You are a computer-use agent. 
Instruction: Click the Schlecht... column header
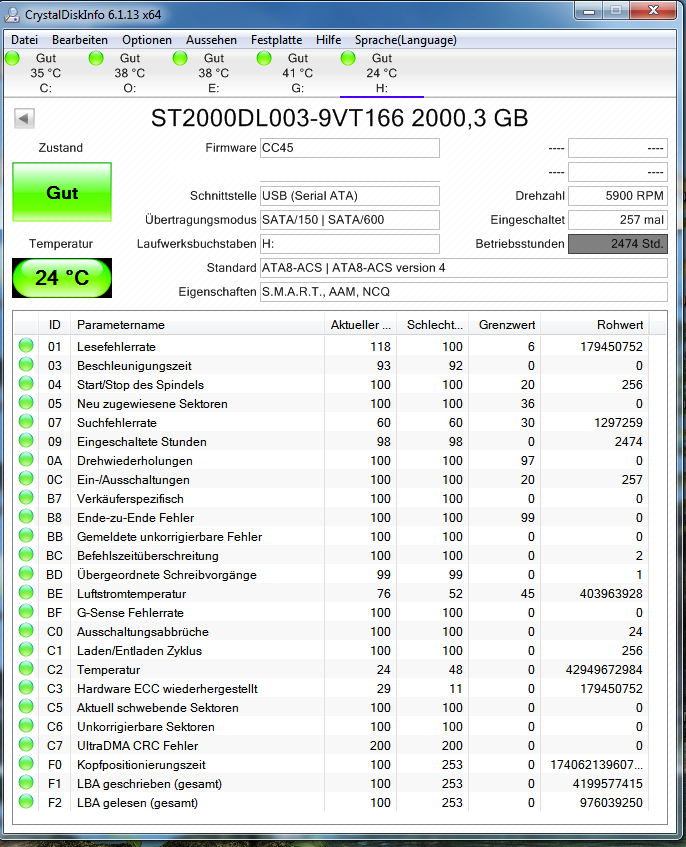pyautogui.click(x=433, y=325)
